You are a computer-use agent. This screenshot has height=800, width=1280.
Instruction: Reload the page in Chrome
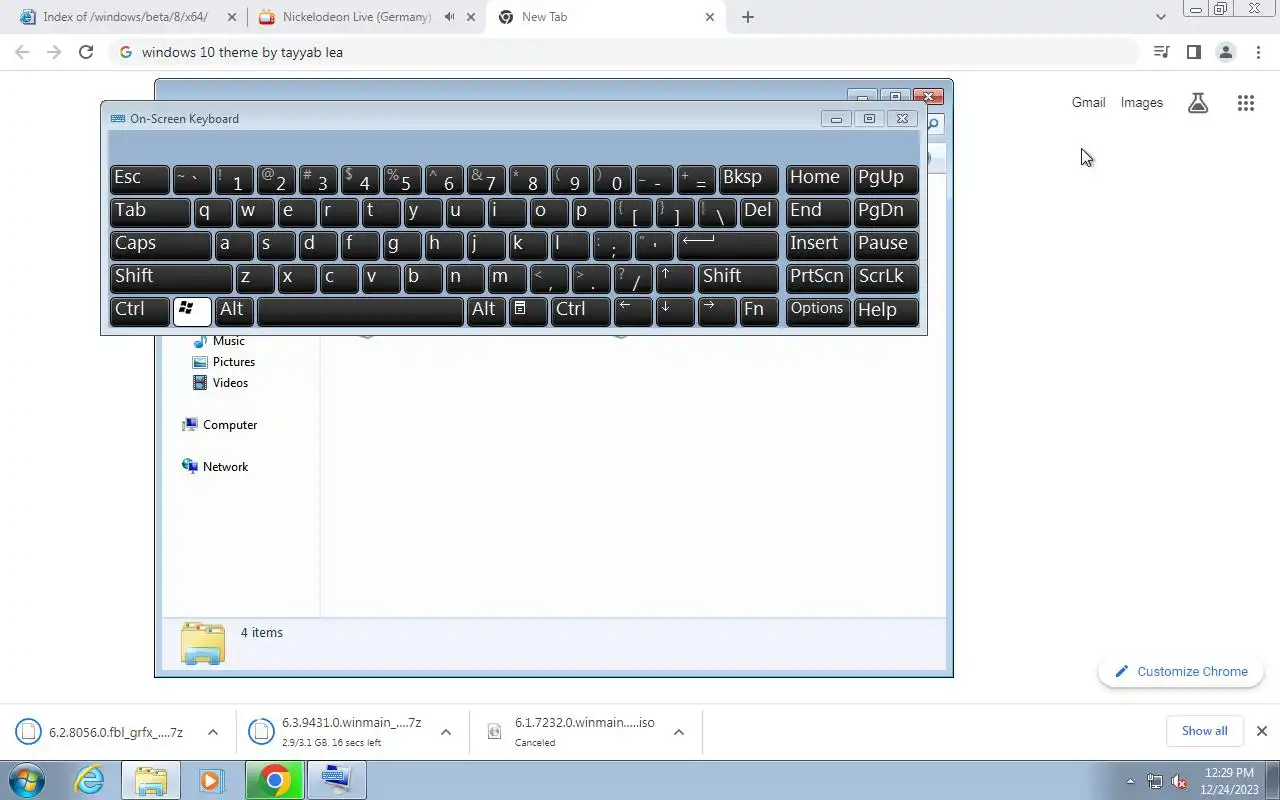point(86,52)
